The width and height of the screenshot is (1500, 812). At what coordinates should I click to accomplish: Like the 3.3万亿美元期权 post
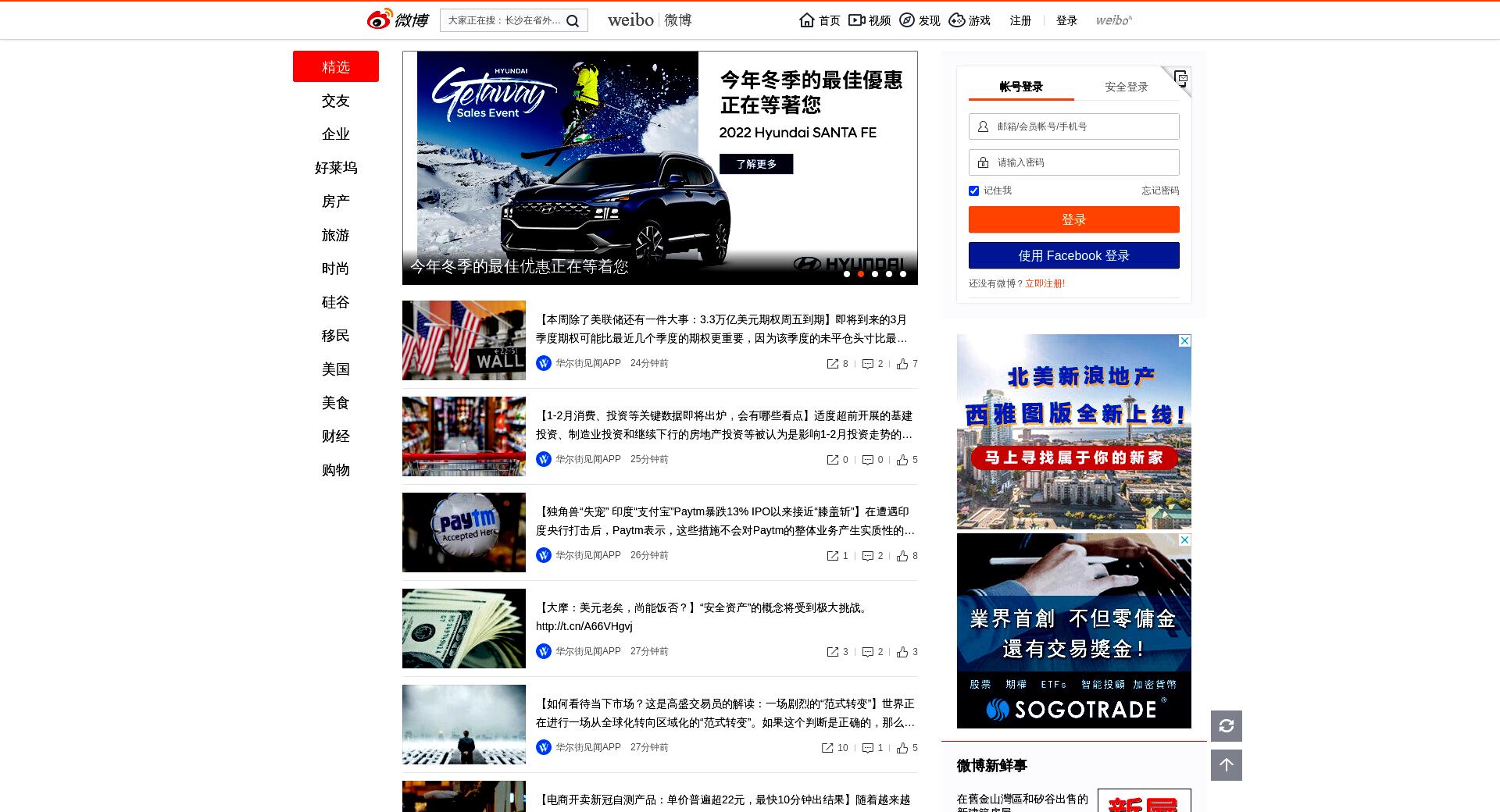(x=902, y=364)
